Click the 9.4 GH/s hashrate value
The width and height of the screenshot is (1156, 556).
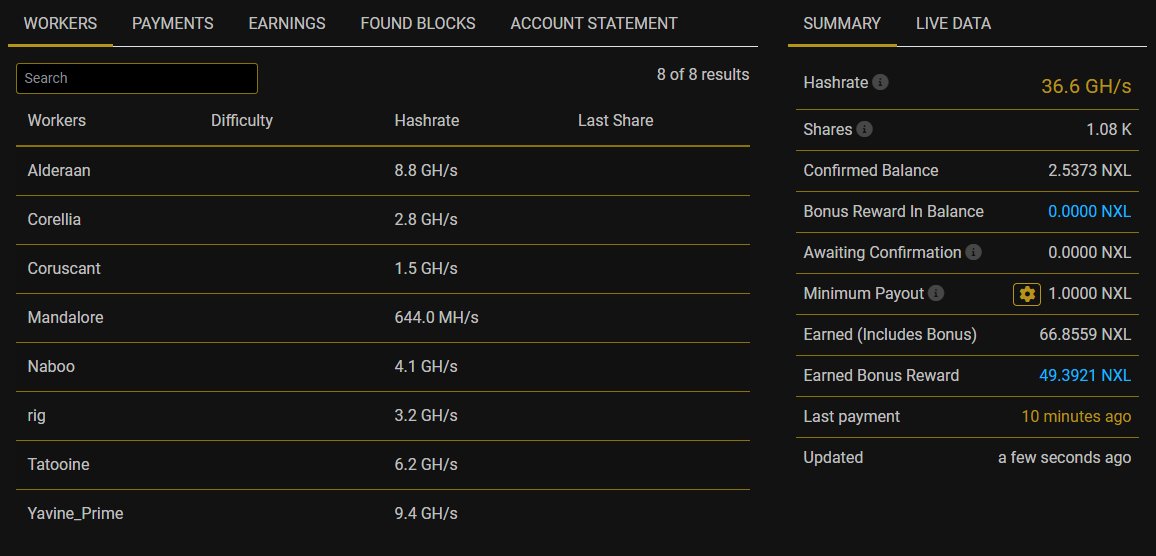tap(426, 514)
